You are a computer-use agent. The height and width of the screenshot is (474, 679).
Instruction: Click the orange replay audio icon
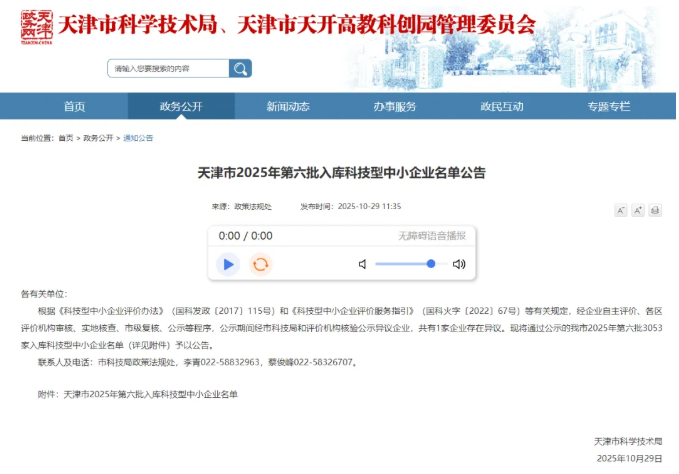pyautogui.click(x=260, y=264)
